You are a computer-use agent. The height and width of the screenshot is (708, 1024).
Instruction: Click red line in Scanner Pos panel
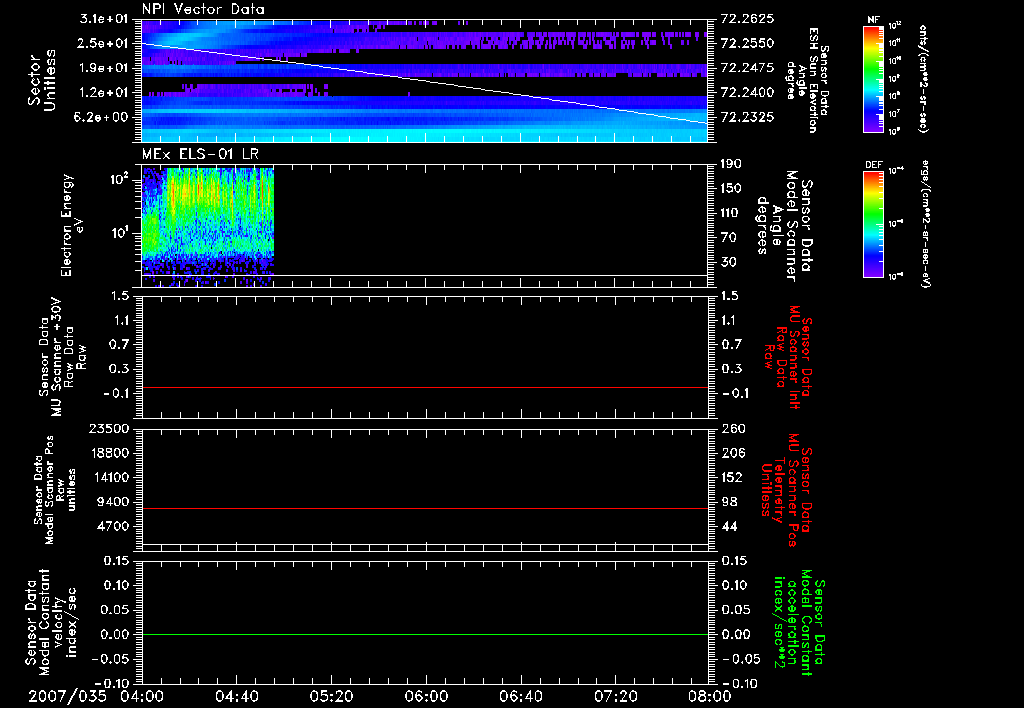[x=424, y=508]
